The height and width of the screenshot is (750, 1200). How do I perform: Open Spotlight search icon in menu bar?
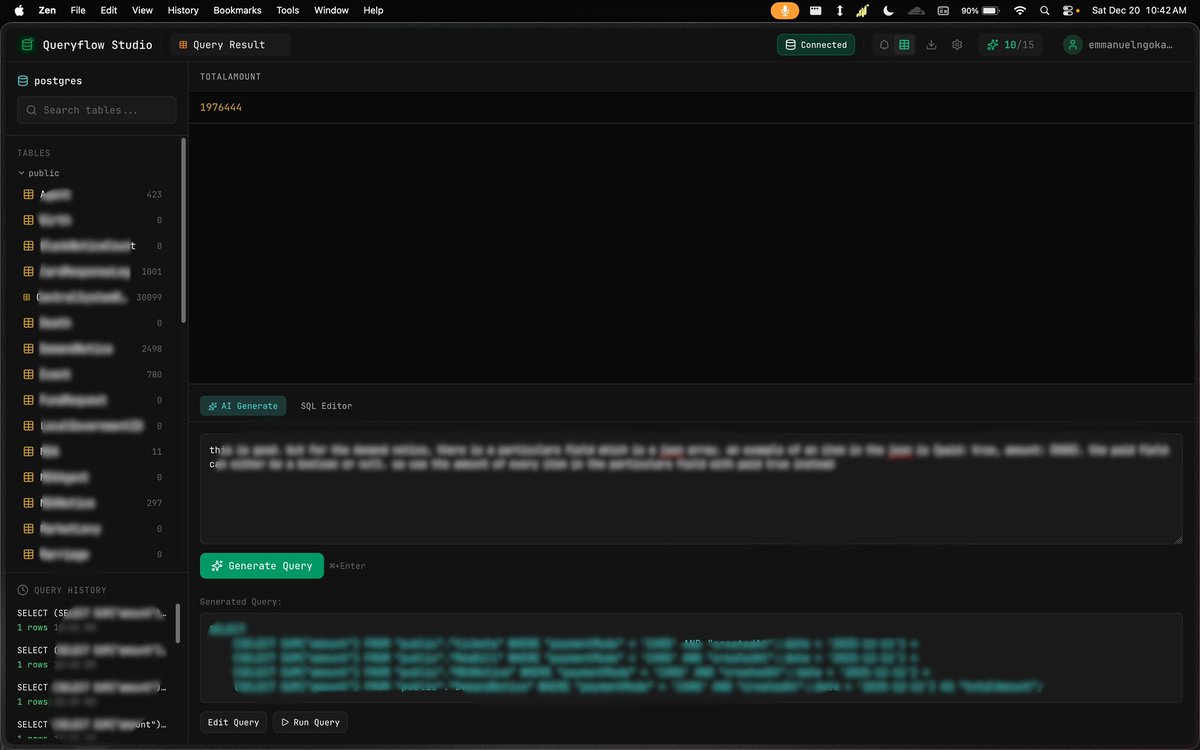tap(1045, 10)
